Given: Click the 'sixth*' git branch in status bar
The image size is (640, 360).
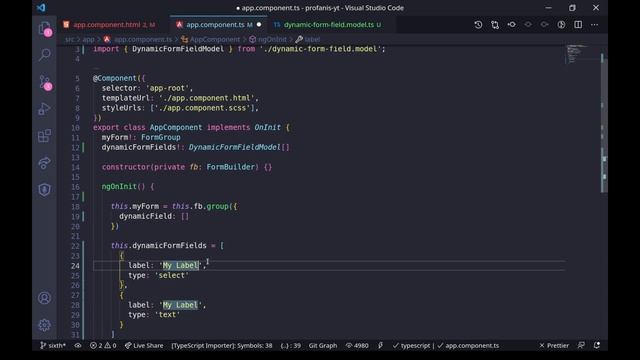Looking at the screenshot, I should 53,345.
